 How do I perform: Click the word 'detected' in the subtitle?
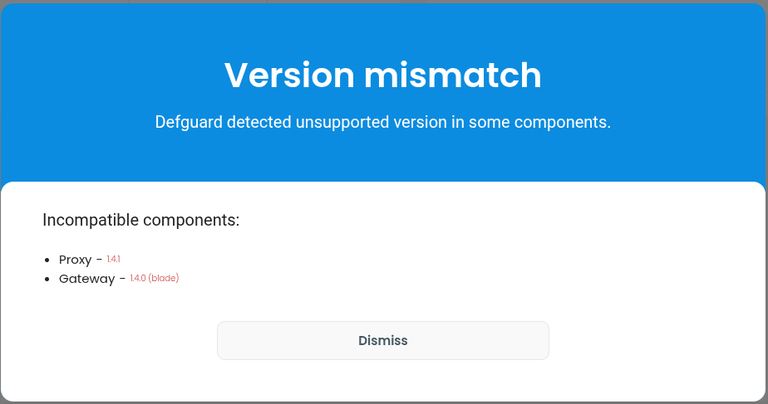[263, 123]
